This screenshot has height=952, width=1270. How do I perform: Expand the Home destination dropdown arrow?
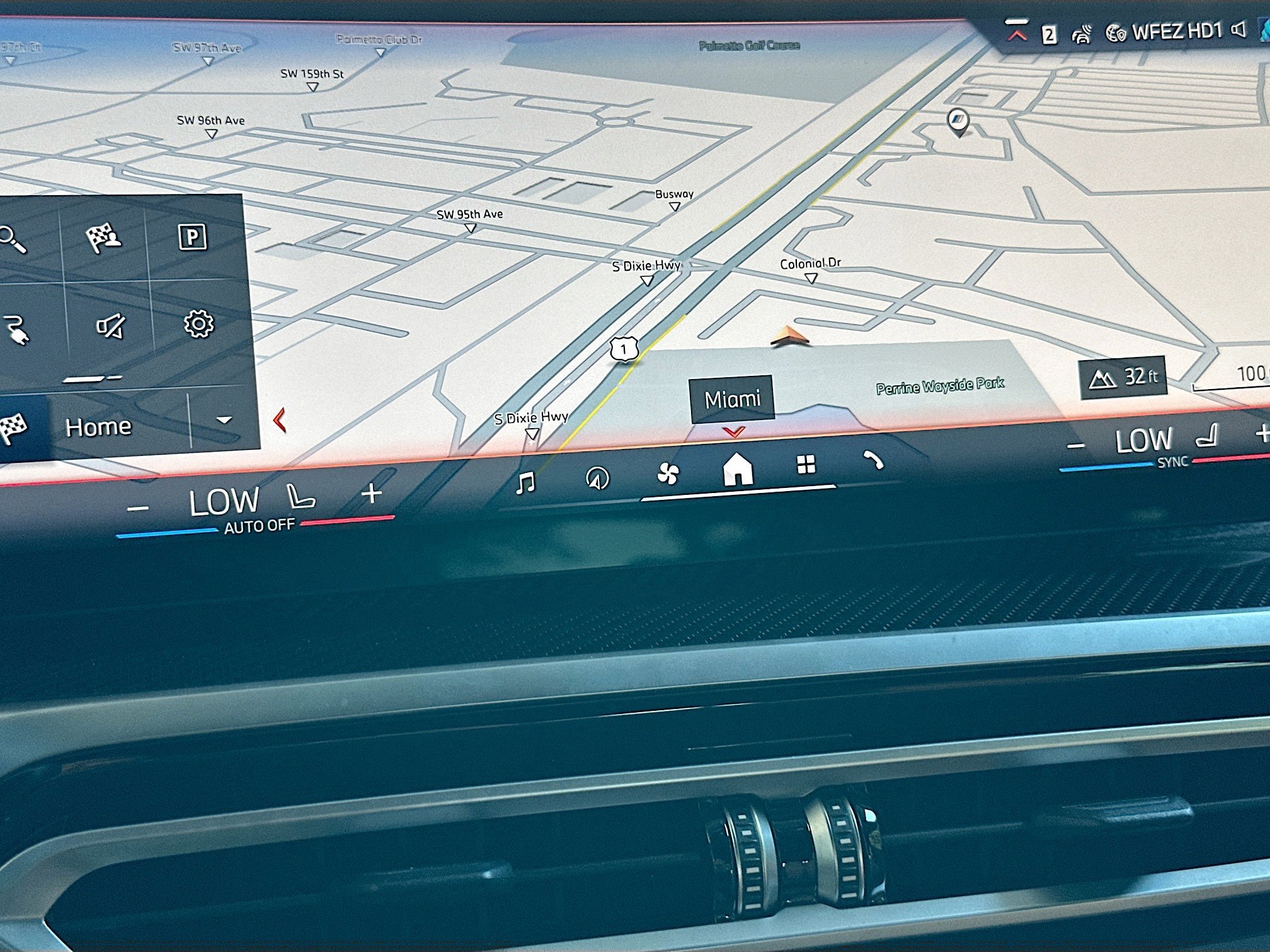(224, 420)
